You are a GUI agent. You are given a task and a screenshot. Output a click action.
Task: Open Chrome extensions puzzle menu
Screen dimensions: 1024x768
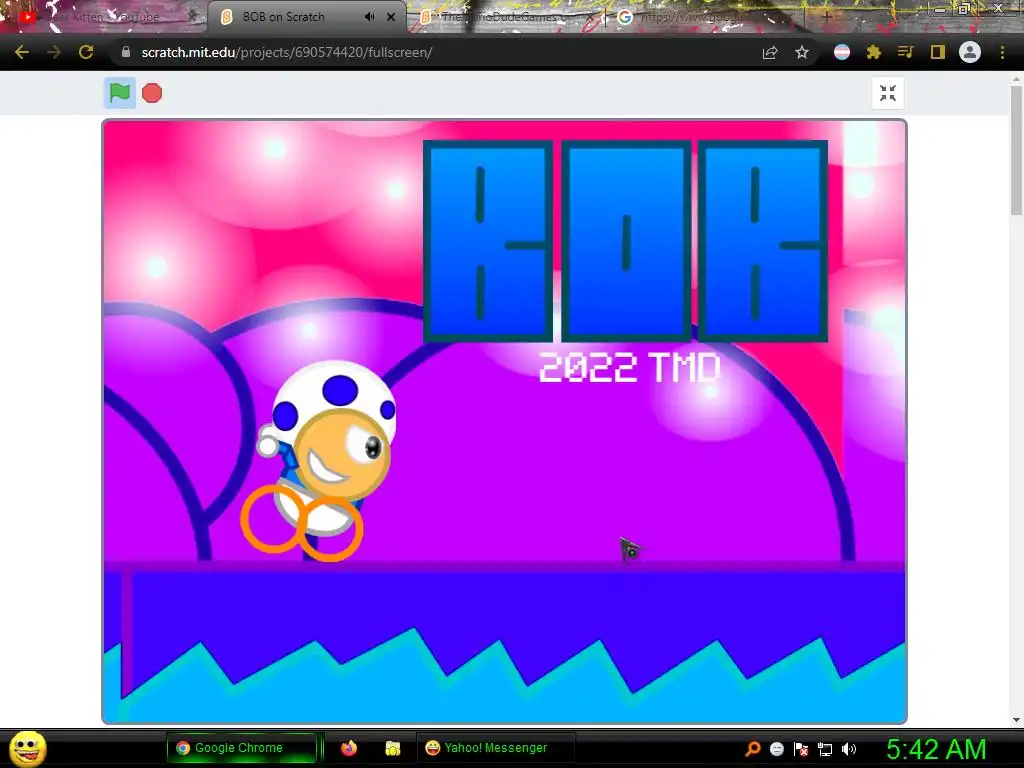pyautogui.click(x=874, y=52)
